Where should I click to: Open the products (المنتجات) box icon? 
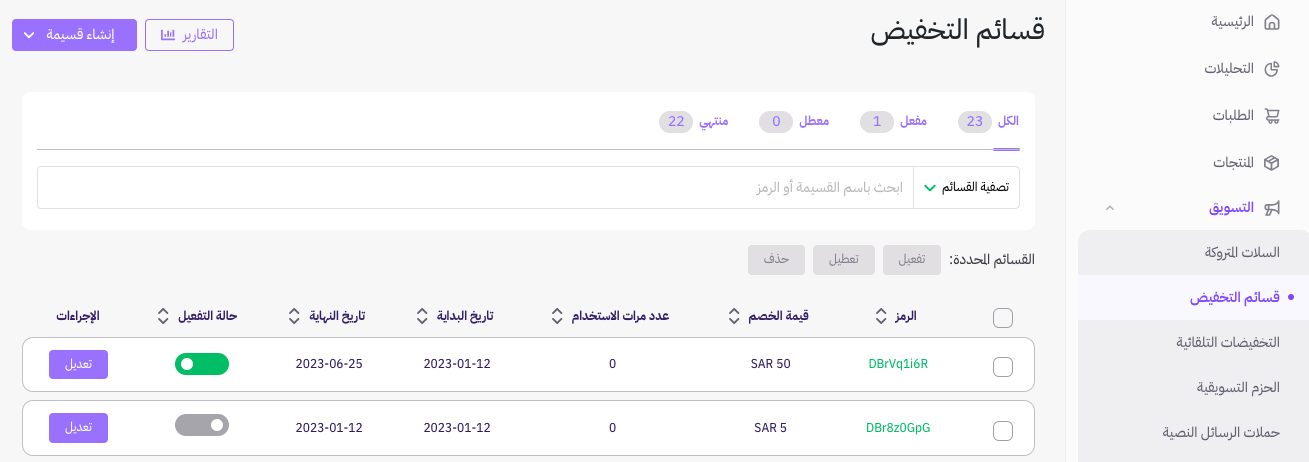[1272, 162]
